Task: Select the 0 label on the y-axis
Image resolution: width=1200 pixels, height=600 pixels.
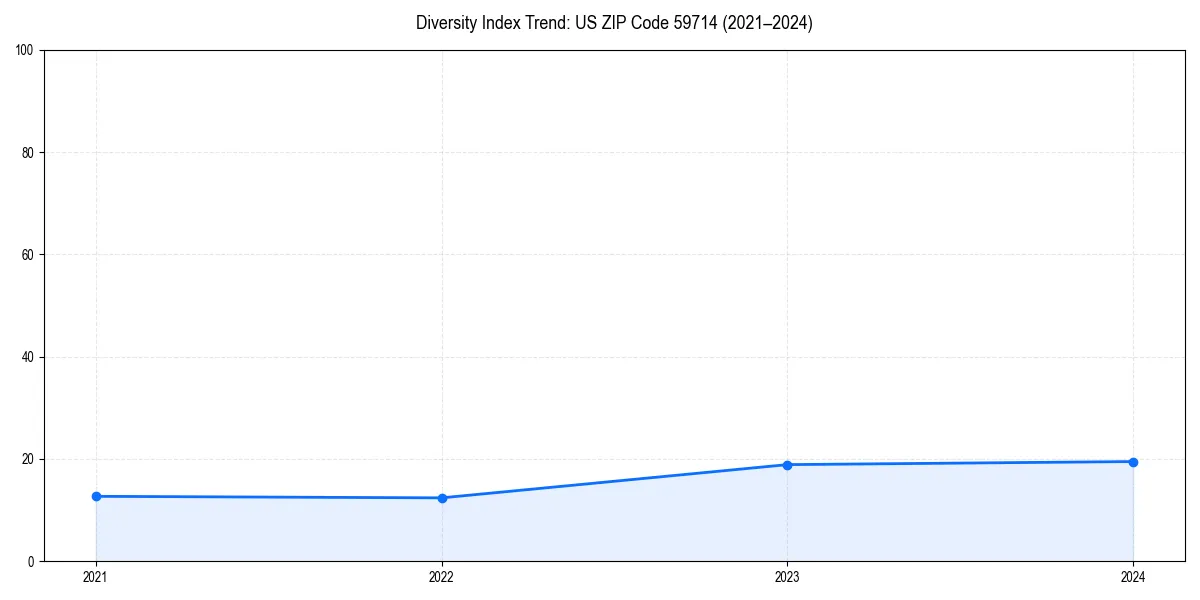Action: [x=33, y=559]
